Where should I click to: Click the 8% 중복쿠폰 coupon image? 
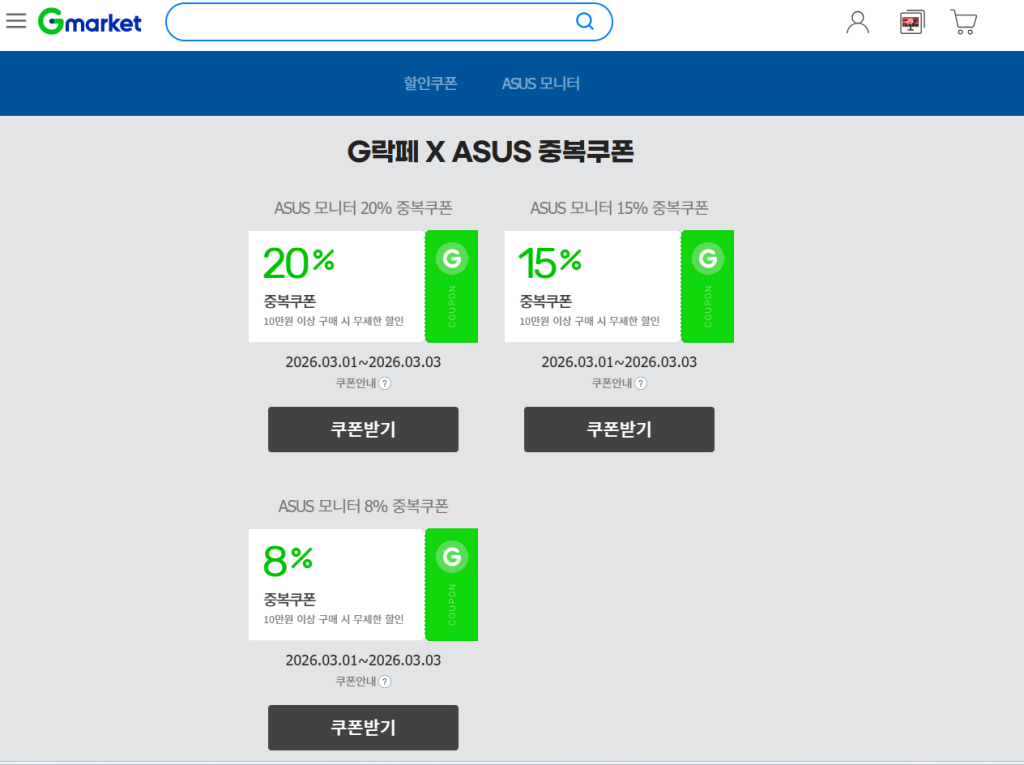(363, 584)
